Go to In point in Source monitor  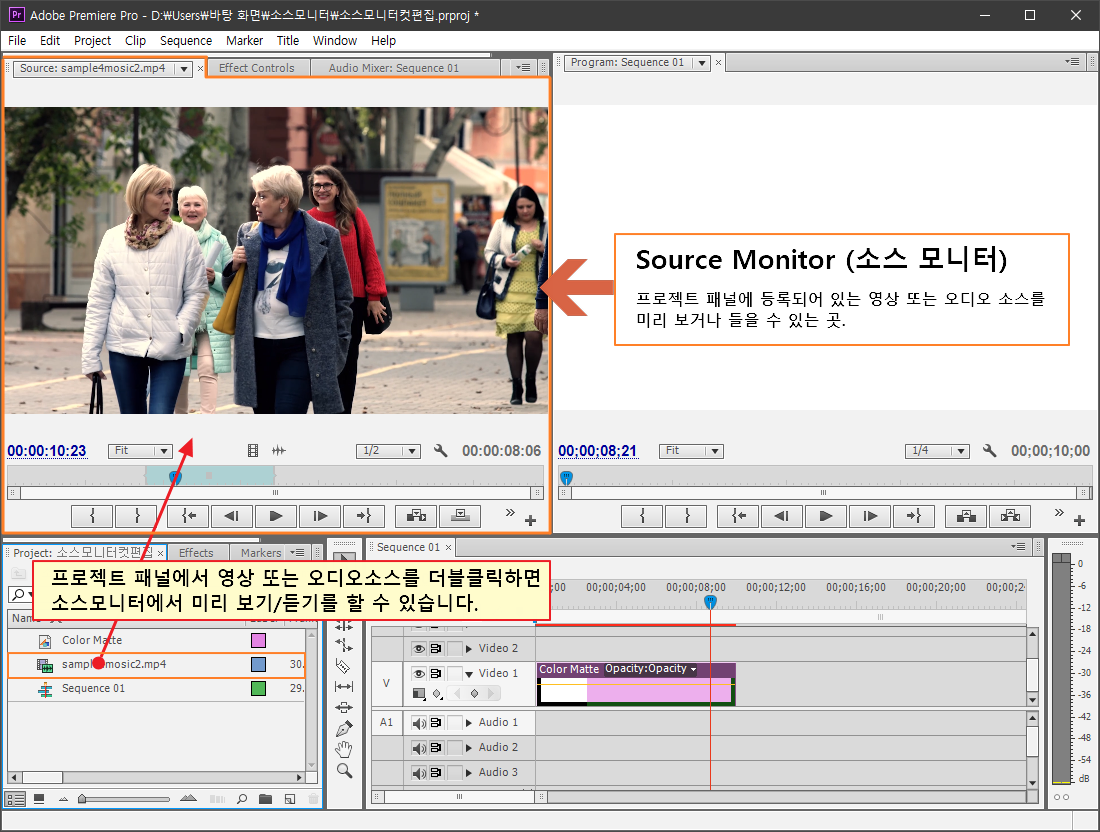(188, 516)
